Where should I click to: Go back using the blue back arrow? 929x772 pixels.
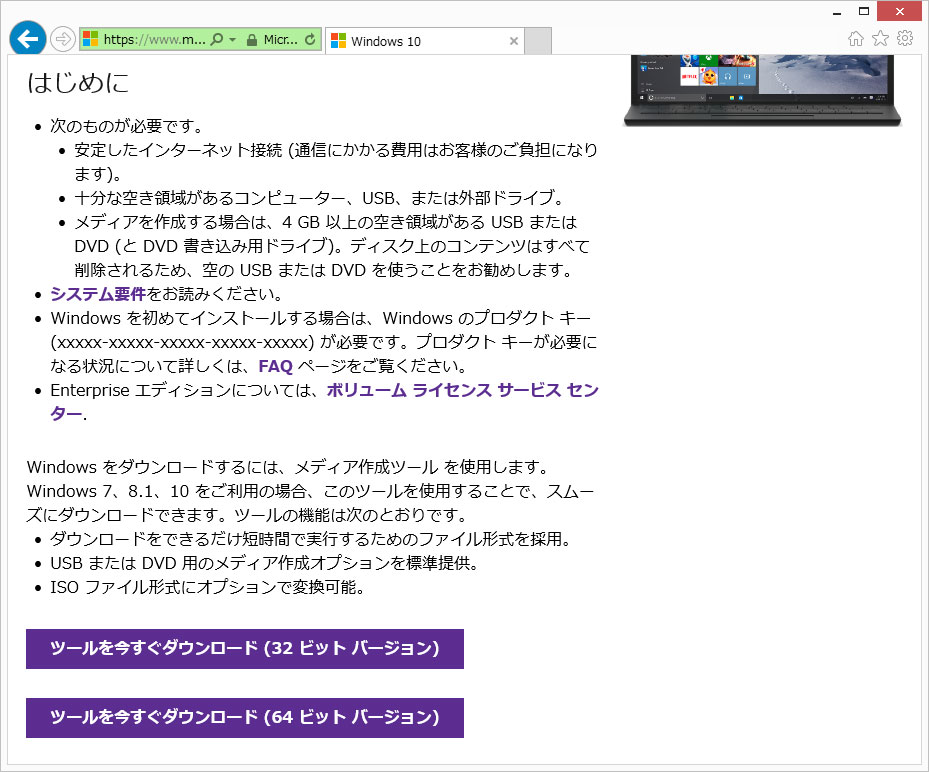(x=28, y=39)
